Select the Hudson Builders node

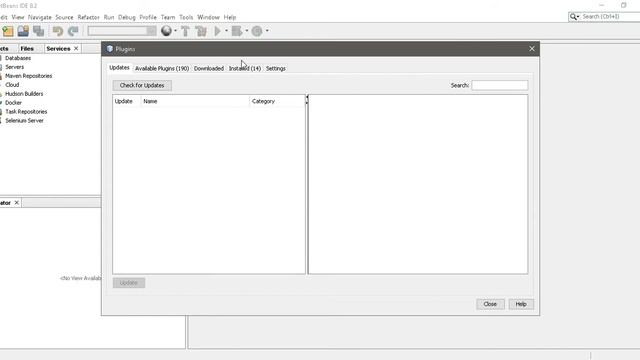click(x=24, y=94)
